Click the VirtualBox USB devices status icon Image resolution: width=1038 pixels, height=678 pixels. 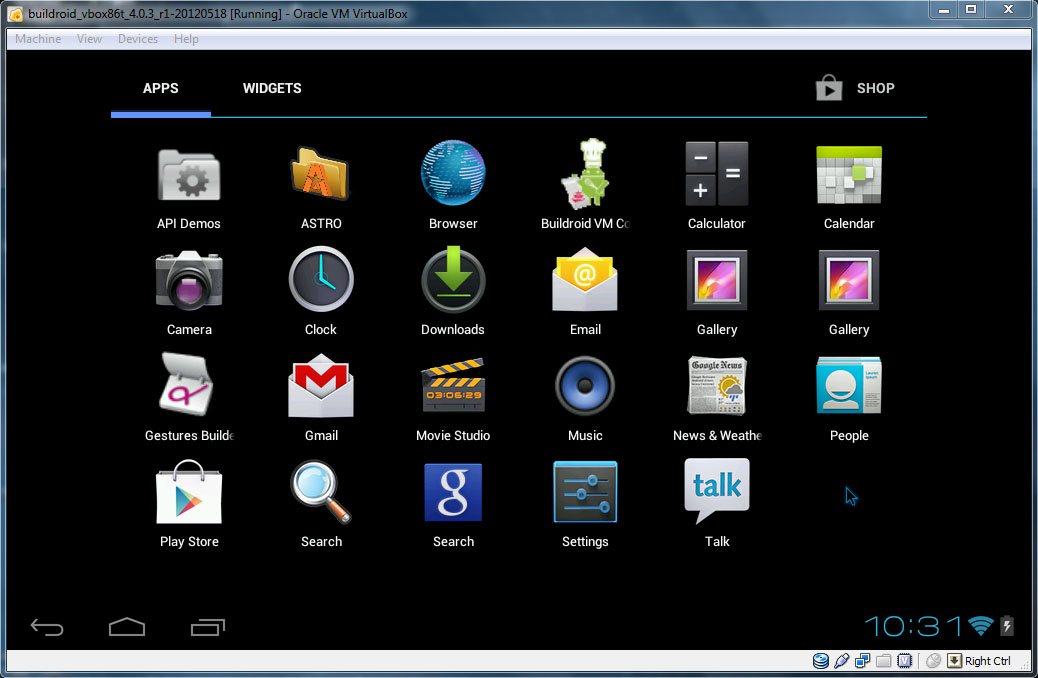pos(841,661)
